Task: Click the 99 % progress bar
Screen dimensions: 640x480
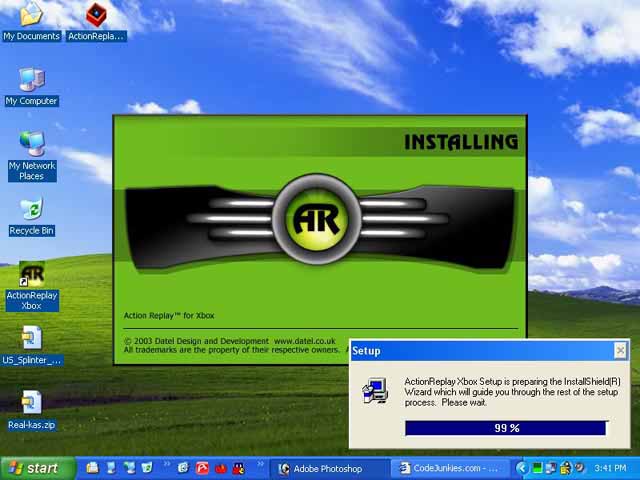Action: (506, 428)
